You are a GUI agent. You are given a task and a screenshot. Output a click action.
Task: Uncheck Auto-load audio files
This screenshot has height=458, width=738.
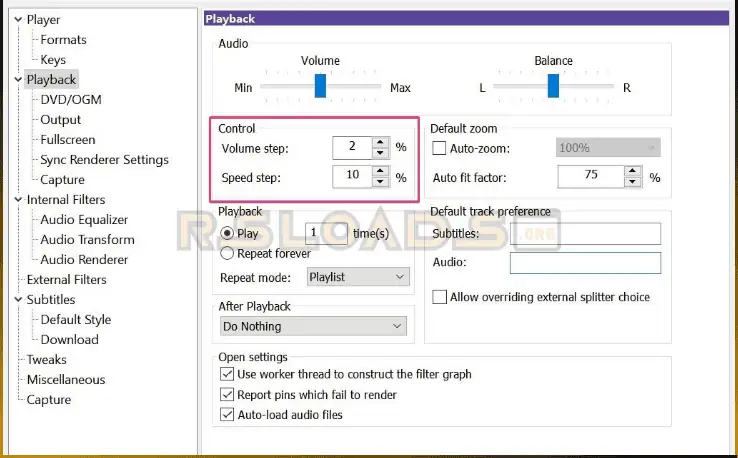227,415
